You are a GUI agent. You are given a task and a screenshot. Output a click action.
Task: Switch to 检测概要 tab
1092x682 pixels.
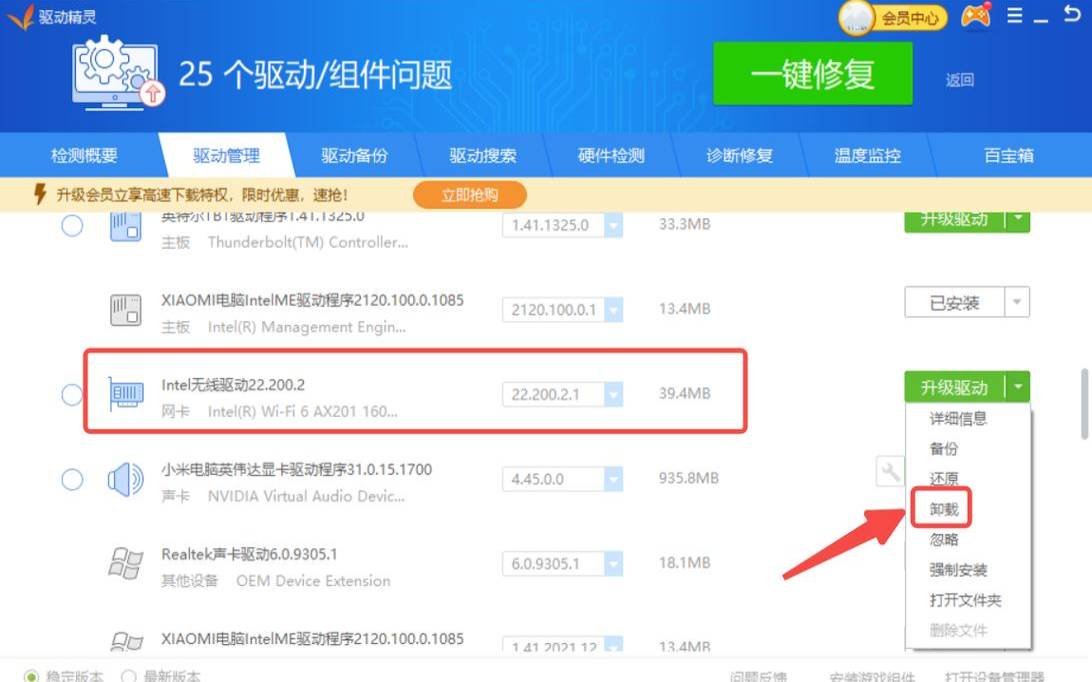tap(84, 155)
